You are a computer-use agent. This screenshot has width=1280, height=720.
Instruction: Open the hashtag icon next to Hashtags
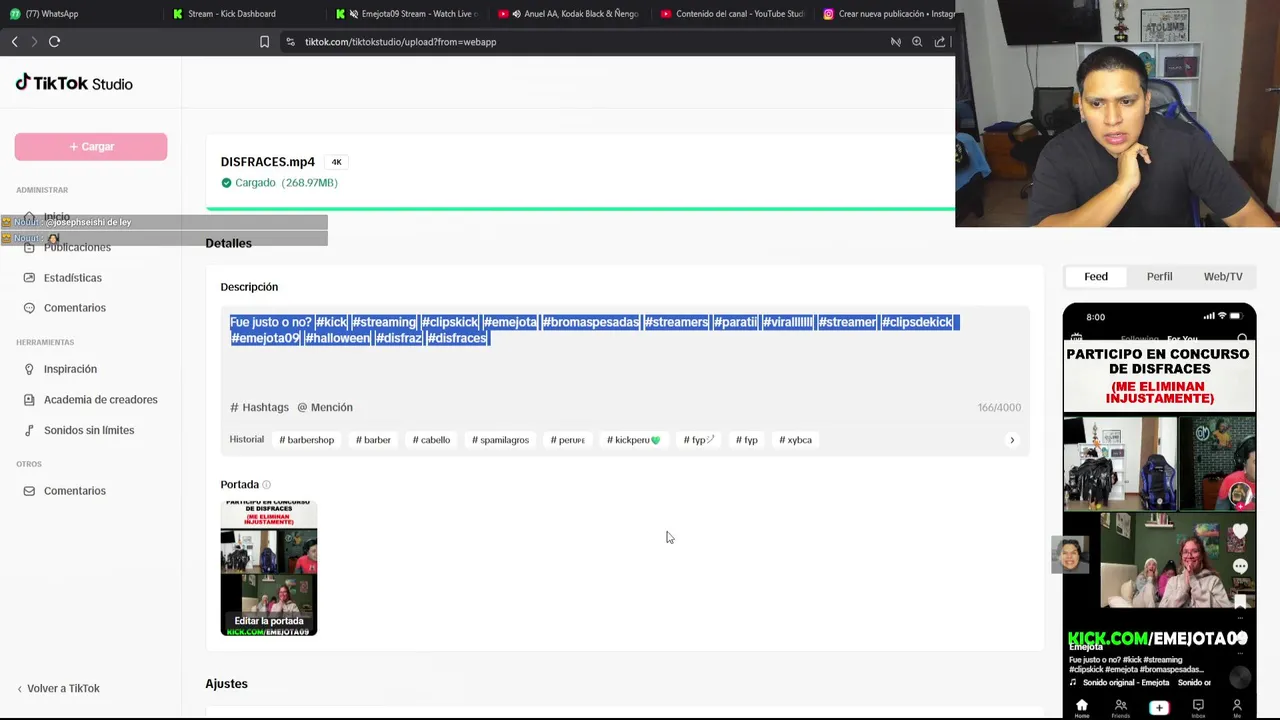(234, 408)
